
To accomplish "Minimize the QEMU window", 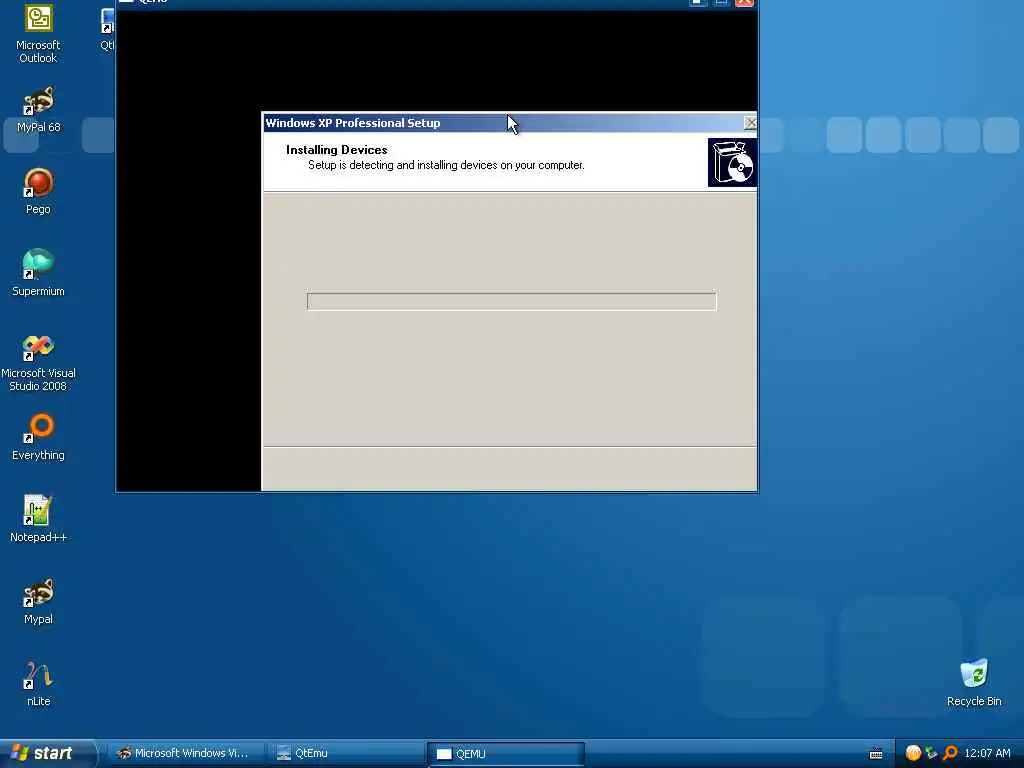I will pos(698,3).
